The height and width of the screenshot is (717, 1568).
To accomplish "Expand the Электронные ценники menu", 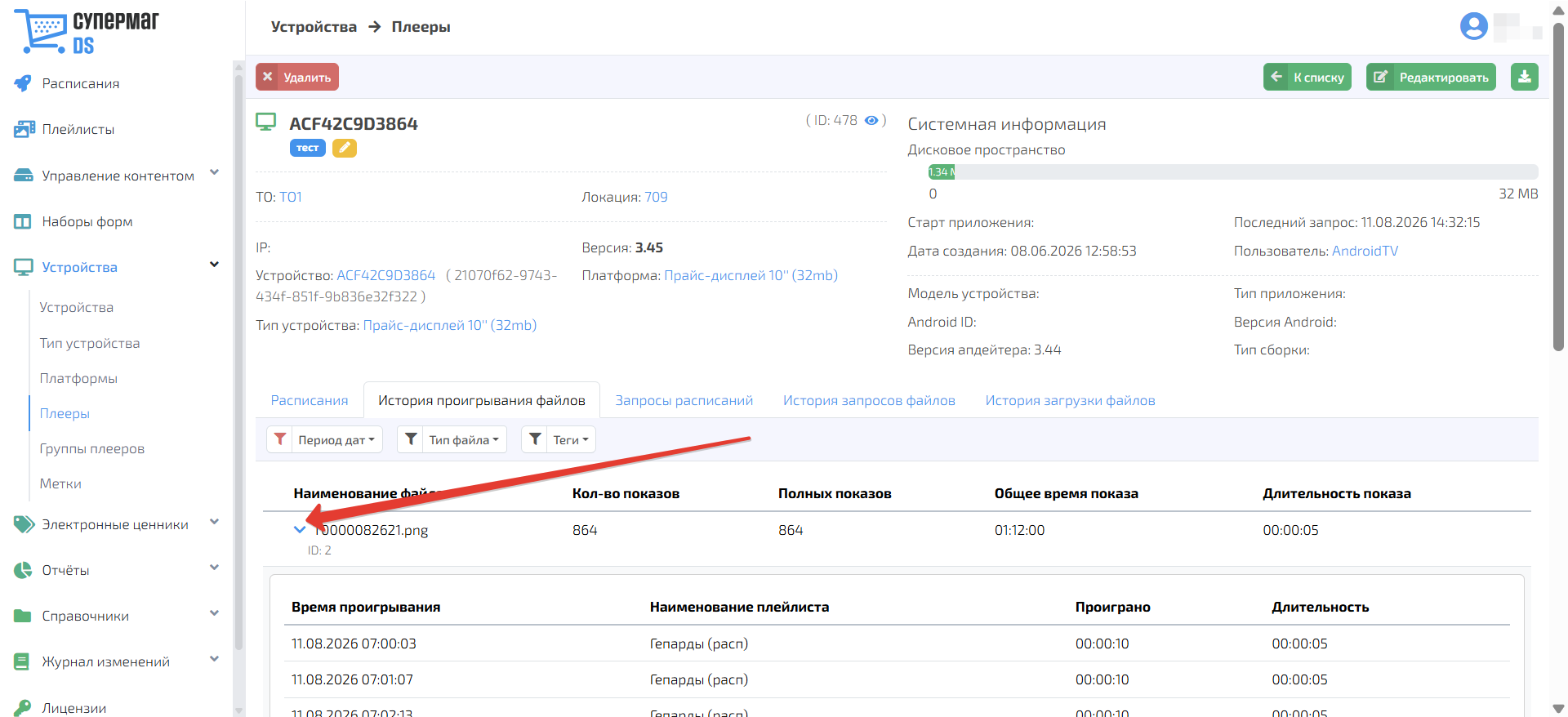I will pos(214,522).
